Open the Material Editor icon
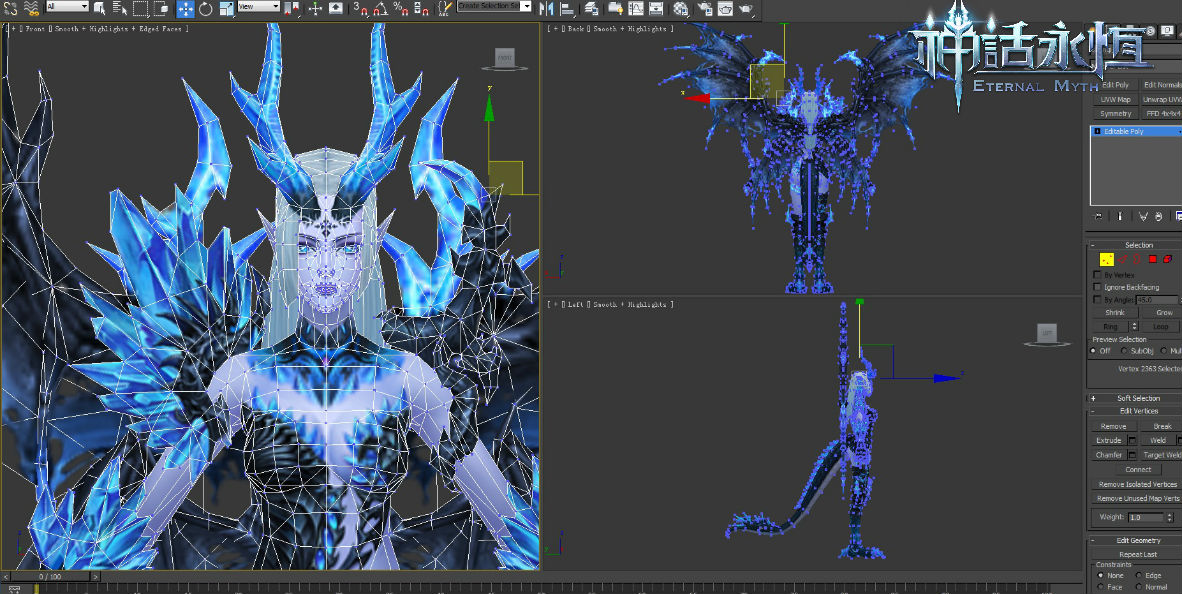Image resolution: width=1182 pixels, height=594 pixels. (x=681, y=9)
